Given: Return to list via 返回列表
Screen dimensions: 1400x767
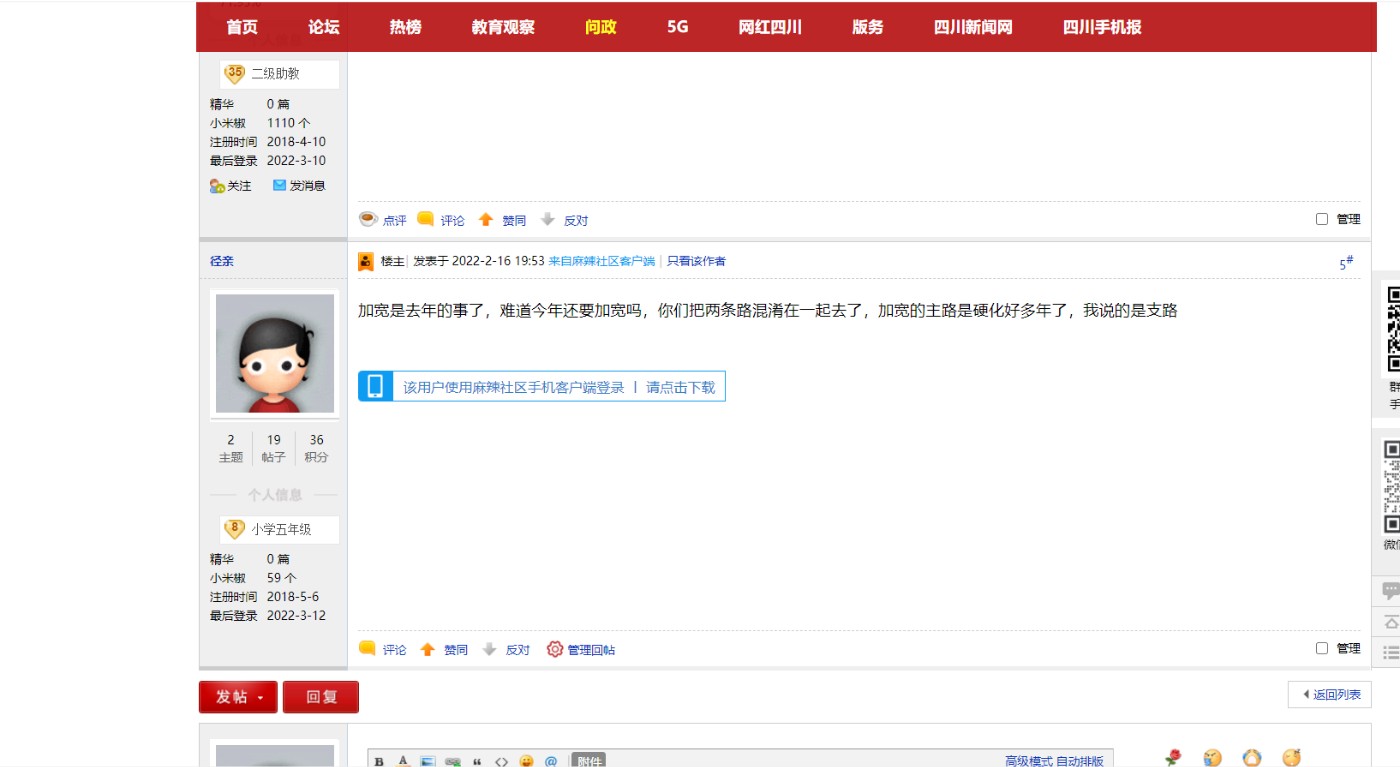Looking at the screenshot, I should tap(1330, 694).
